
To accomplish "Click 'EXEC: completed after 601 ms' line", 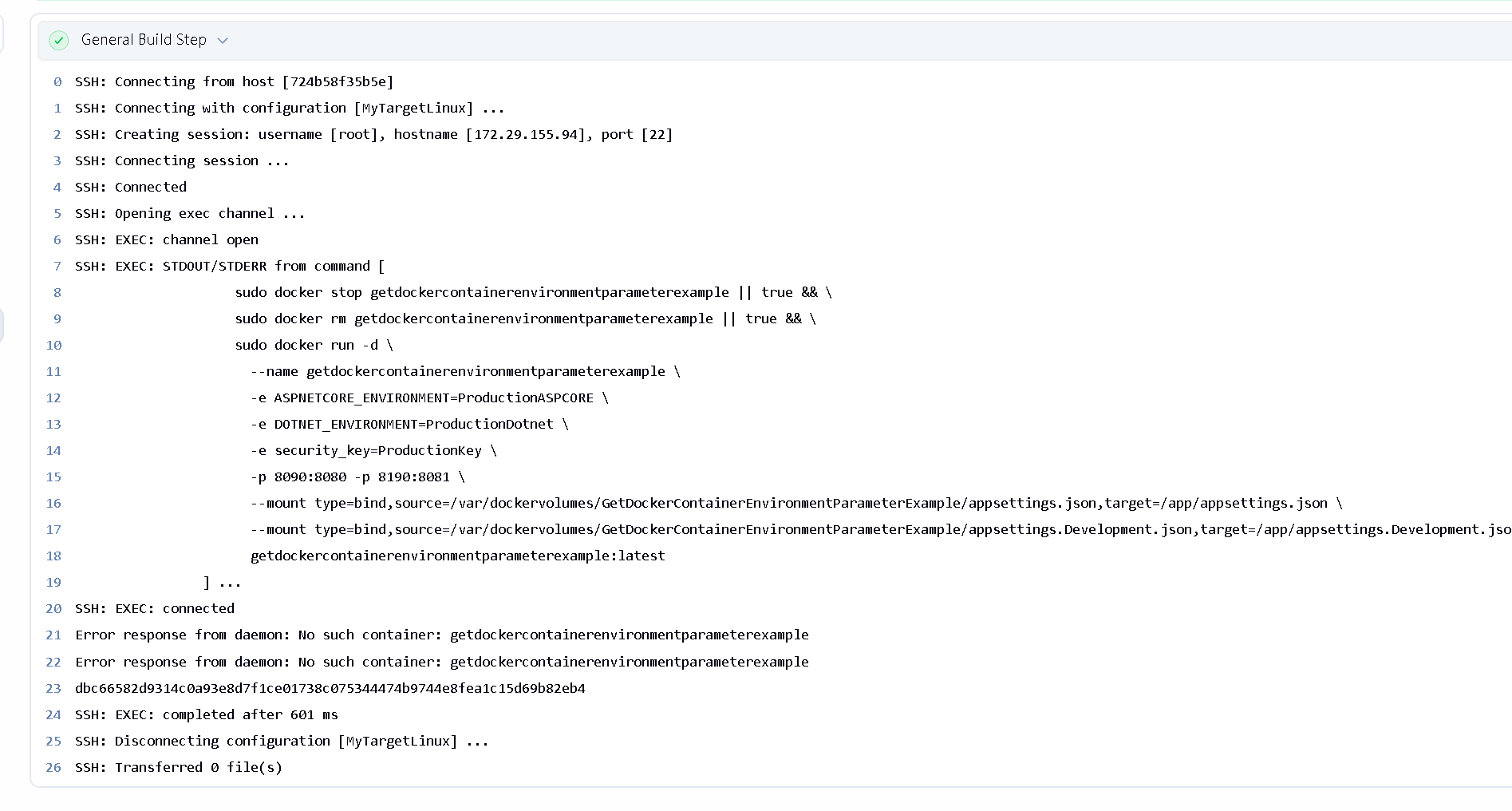I will click(206, 715).
